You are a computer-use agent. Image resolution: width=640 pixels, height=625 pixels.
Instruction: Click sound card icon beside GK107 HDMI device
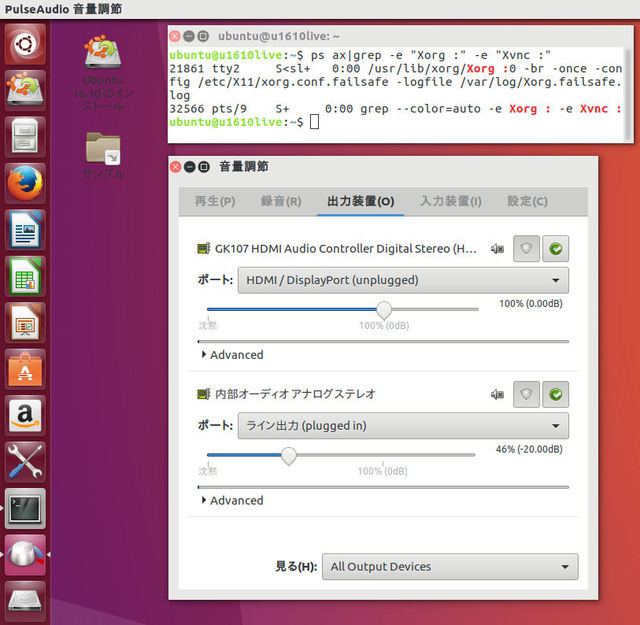pos(204,248)
